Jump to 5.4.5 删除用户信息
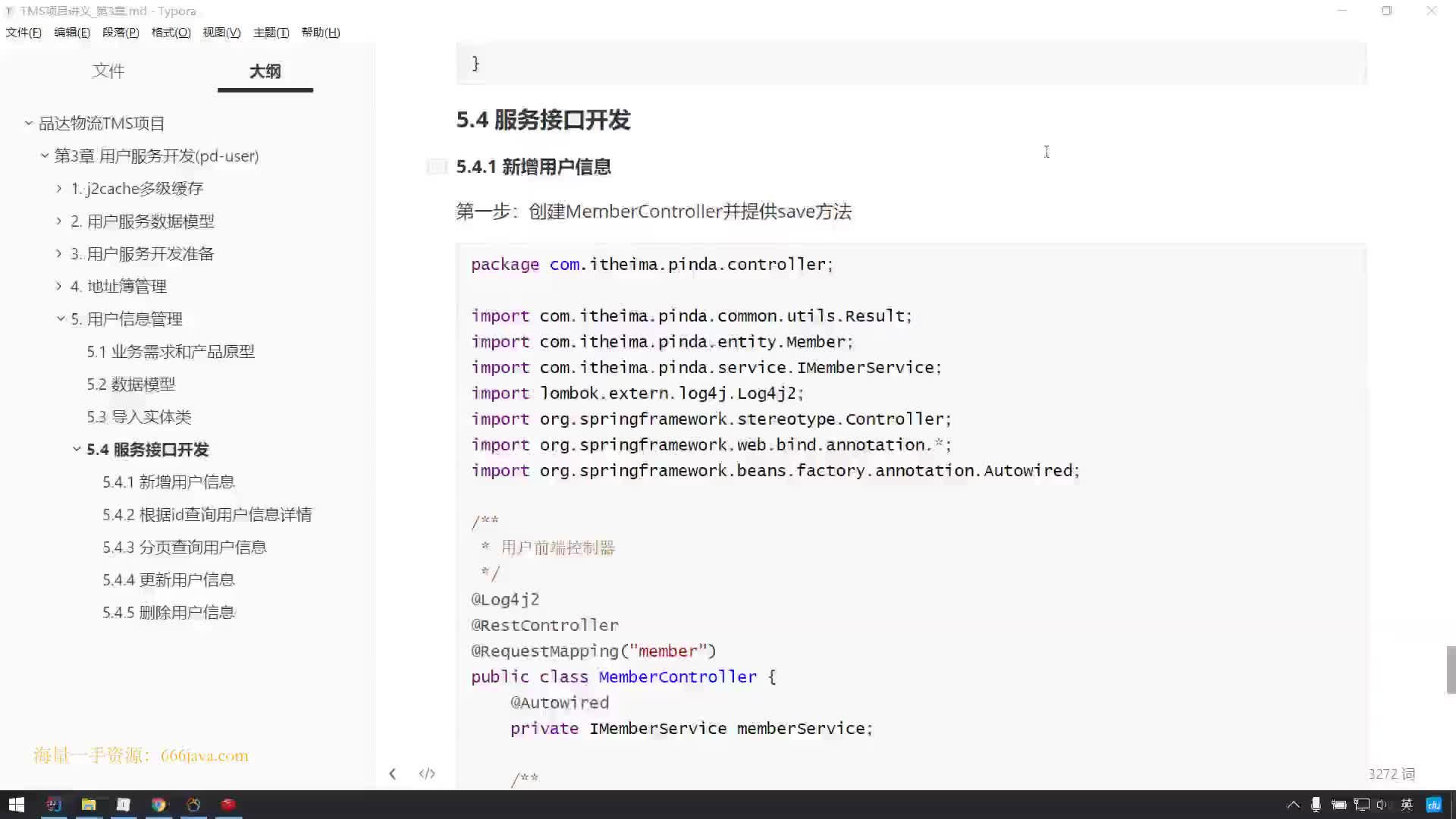Screen dimensions: 1456x819 click(168, 612)
